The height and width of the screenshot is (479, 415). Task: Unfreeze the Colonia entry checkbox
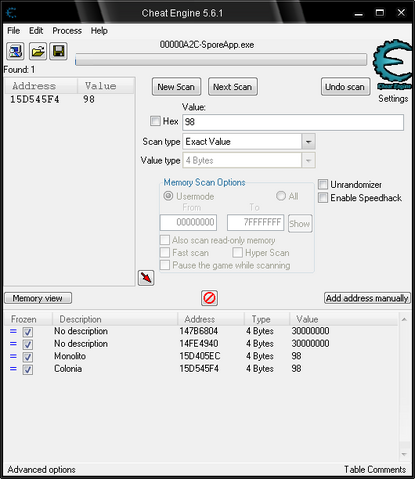point(28,370)
